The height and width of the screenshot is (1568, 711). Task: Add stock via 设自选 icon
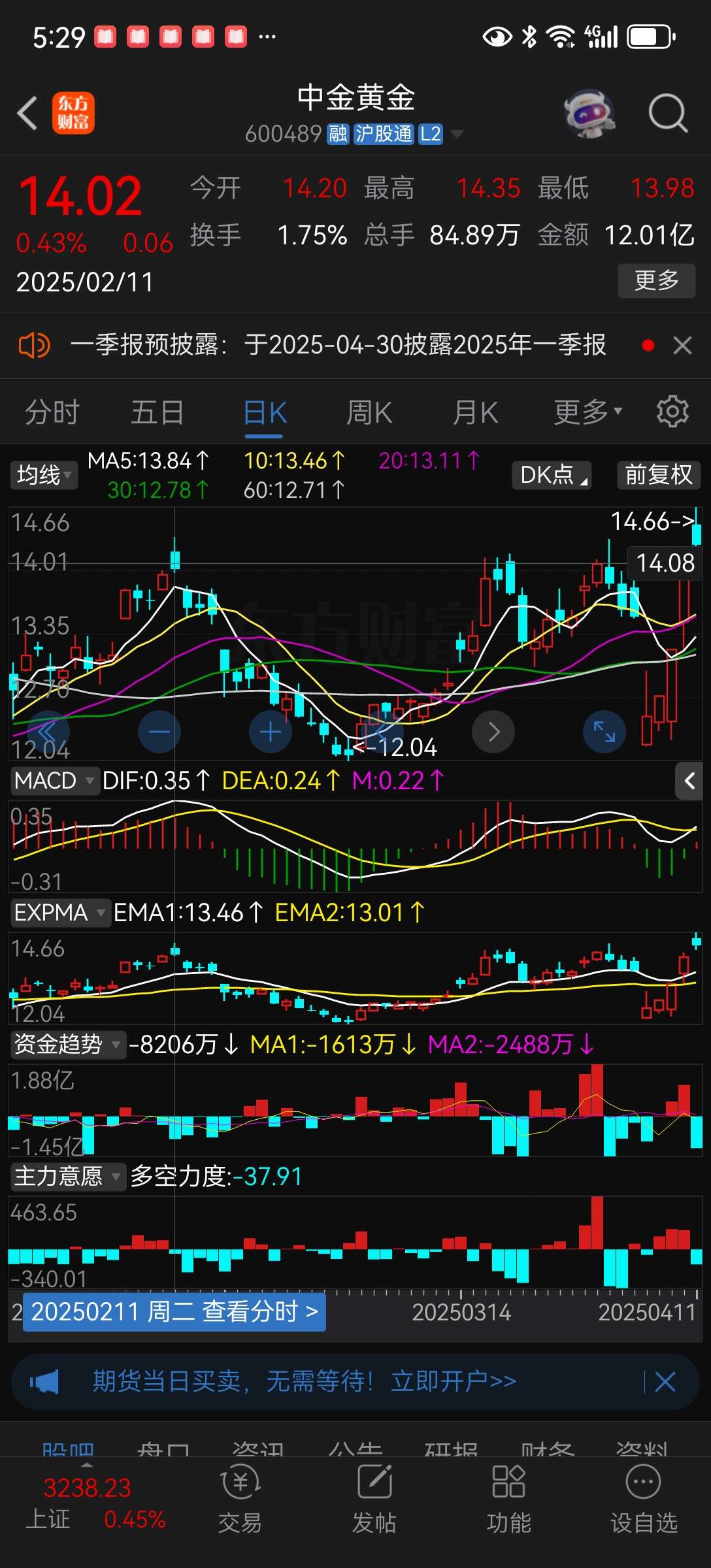pyautogui.click(x=644, y=1499)
